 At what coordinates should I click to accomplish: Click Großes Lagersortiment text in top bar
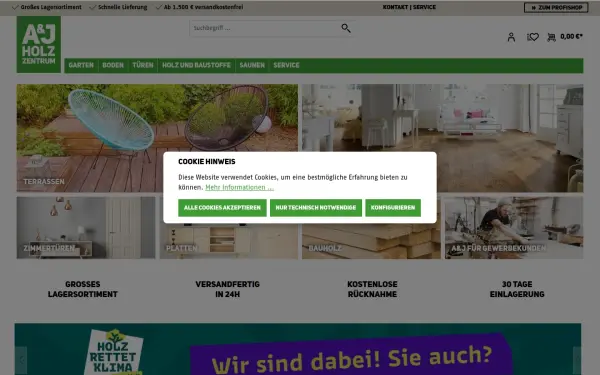pyautogui.click(x=51, y=7)
